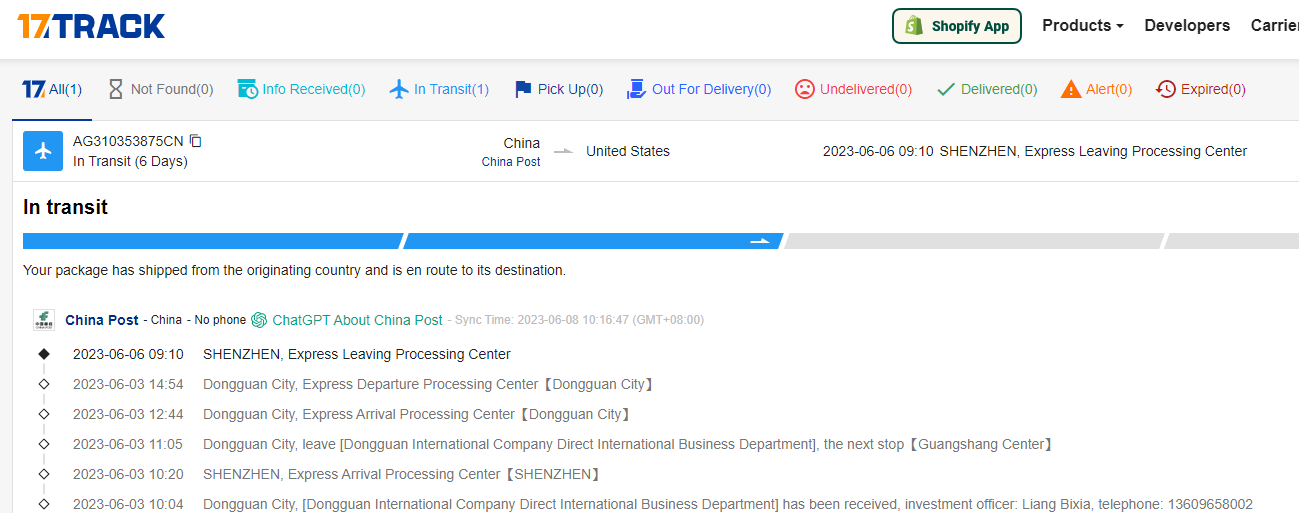
Task: Select the 2023-06-03 14:54 timeline marker
Action: pos(44,384)
